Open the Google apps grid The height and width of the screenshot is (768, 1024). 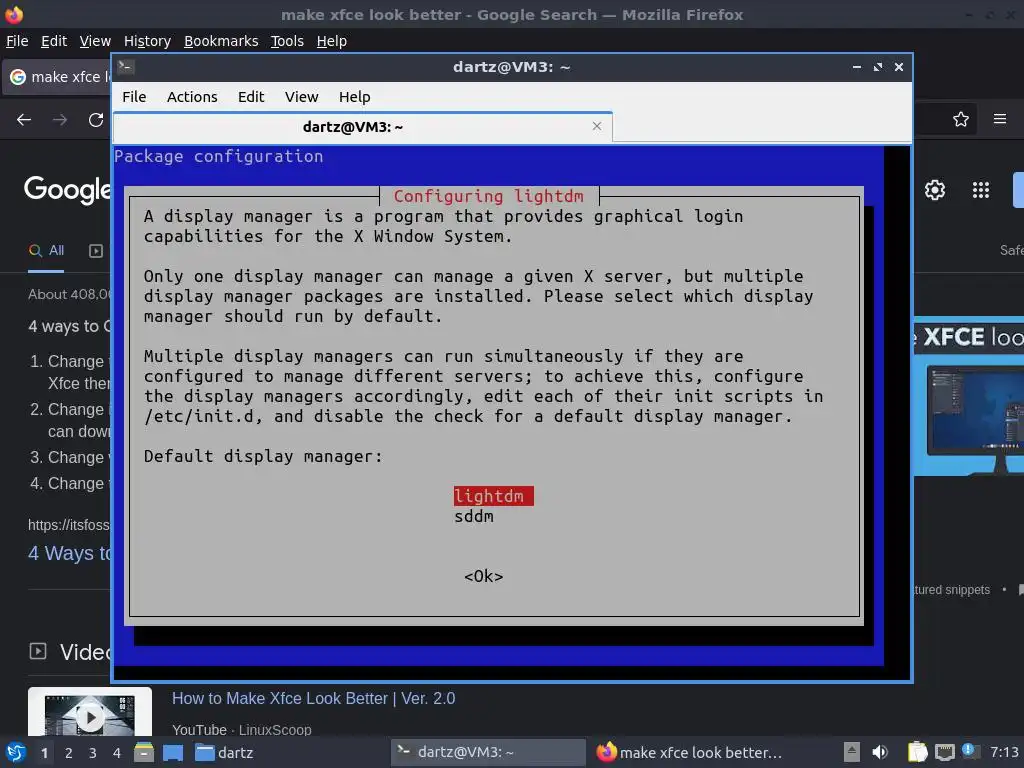click(981, 190)
